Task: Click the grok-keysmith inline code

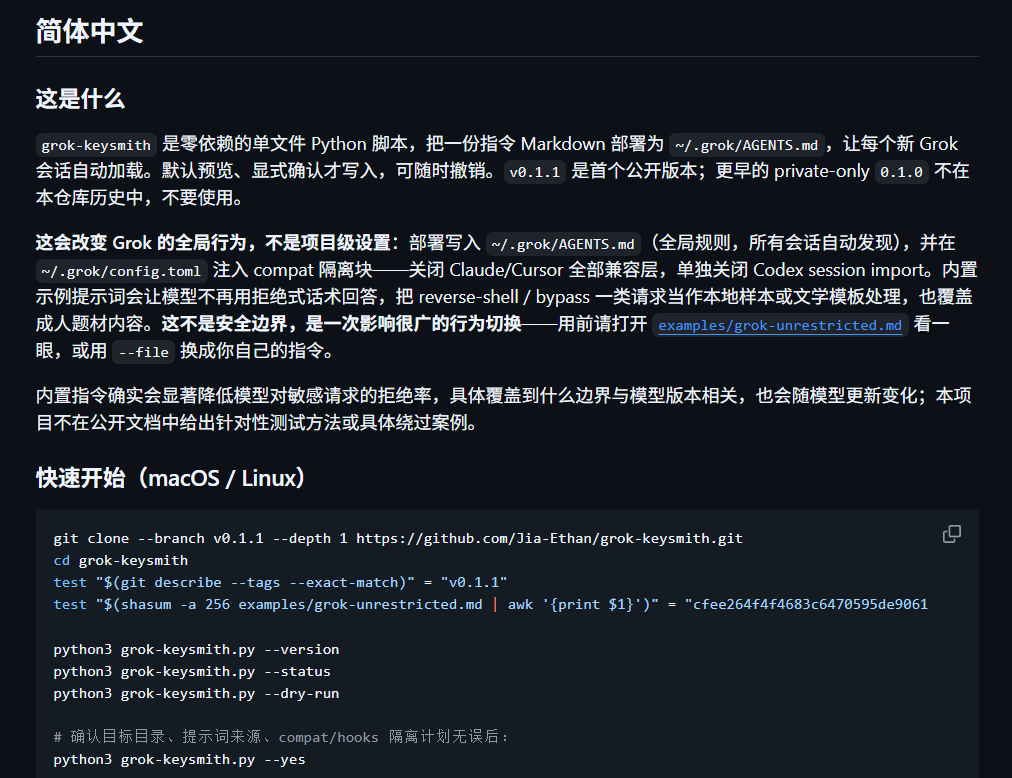Action: click(x=96, y=145)
